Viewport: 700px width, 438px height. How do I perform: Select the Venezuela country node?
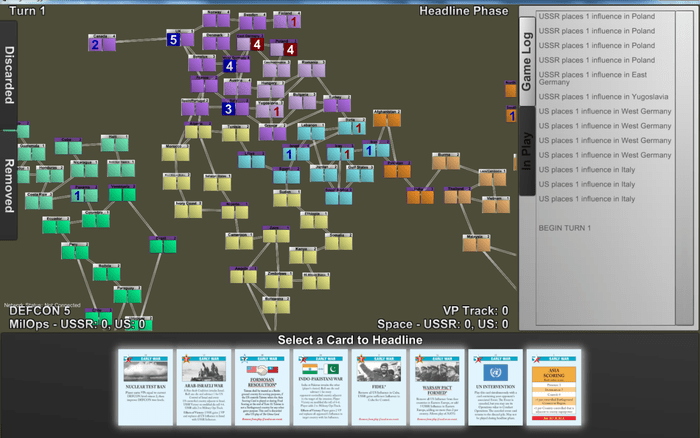tap(122, 192)
